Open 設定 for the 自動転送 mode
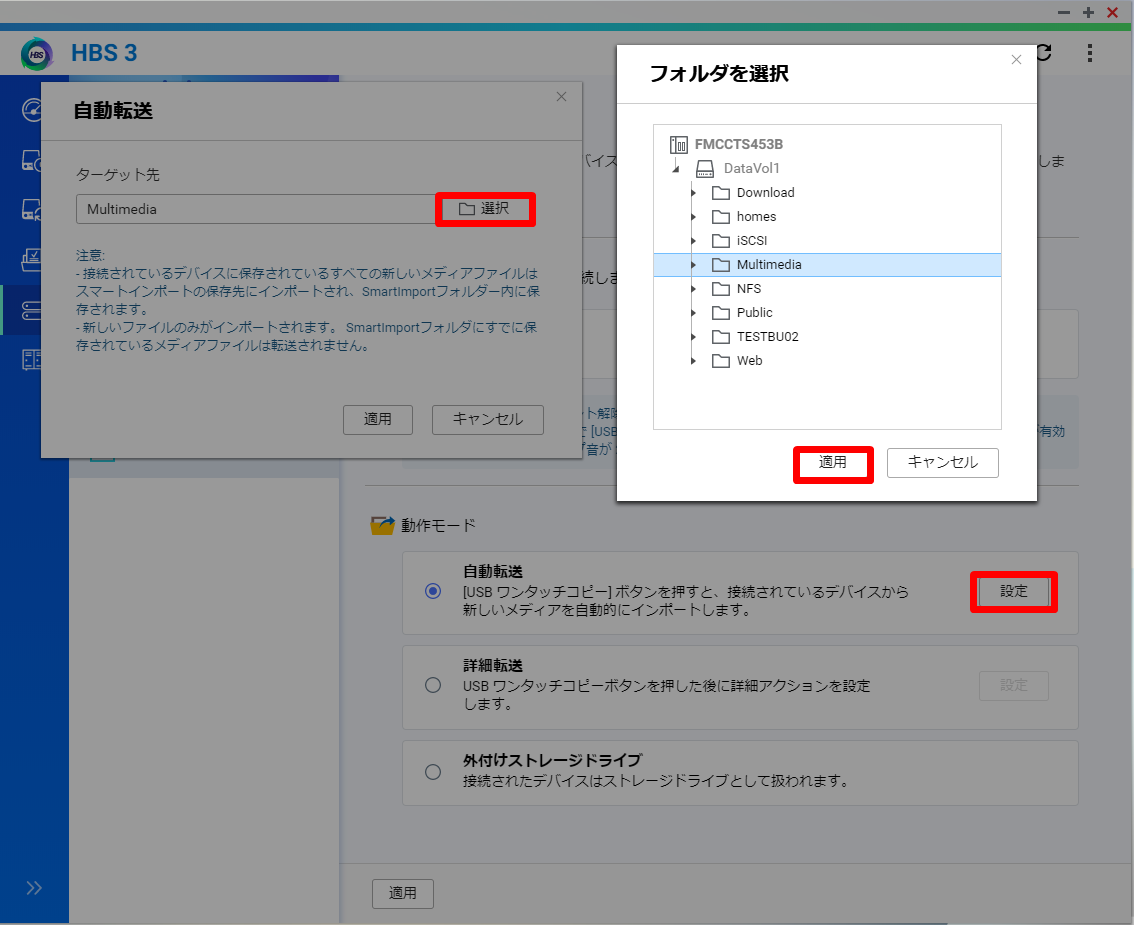 (1013, 591)
